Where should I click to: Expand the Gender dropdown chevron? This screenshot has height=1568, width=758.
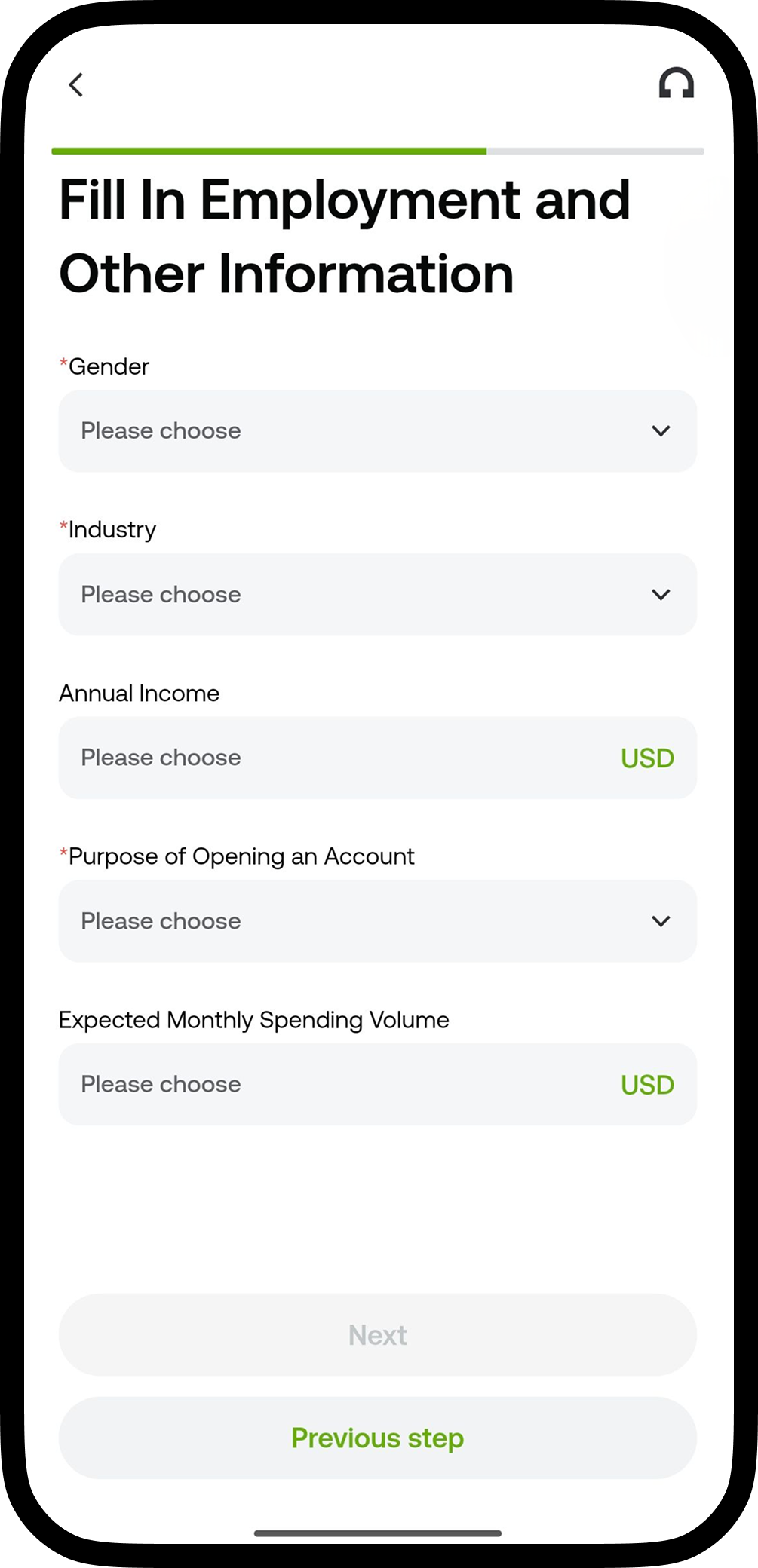point(661,431)
